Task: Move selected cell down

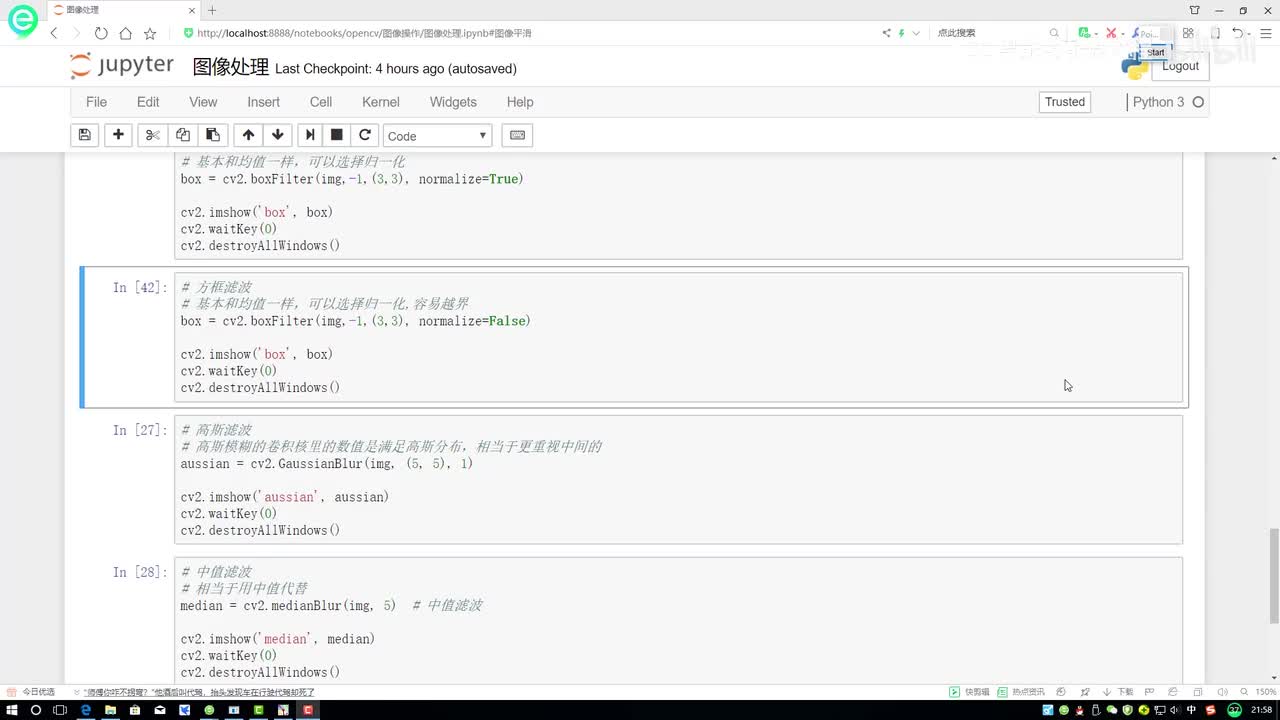Action: point(277,135)
